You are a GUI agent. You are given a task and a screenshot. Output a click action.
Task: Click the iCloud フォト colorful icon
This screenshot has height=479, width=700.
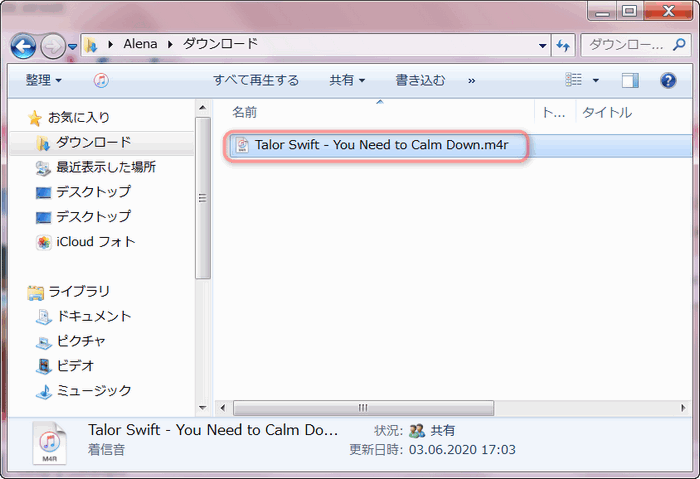44,242
